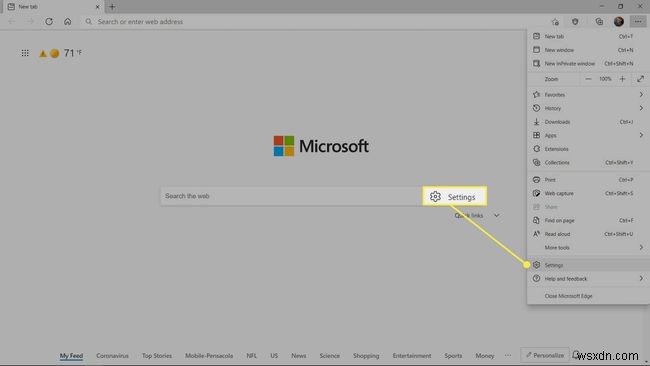Screen dimensions: 650x366
Task: View the 71°F weather widget
Action: 61,53
